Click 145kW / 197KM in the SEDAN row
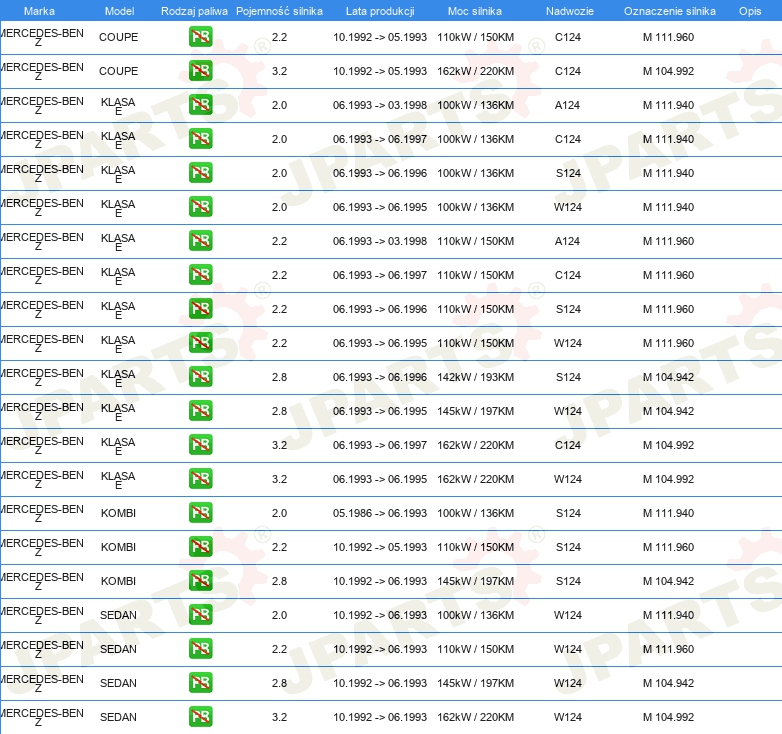Viewport: 782px width, 734px height. (475, 683)
